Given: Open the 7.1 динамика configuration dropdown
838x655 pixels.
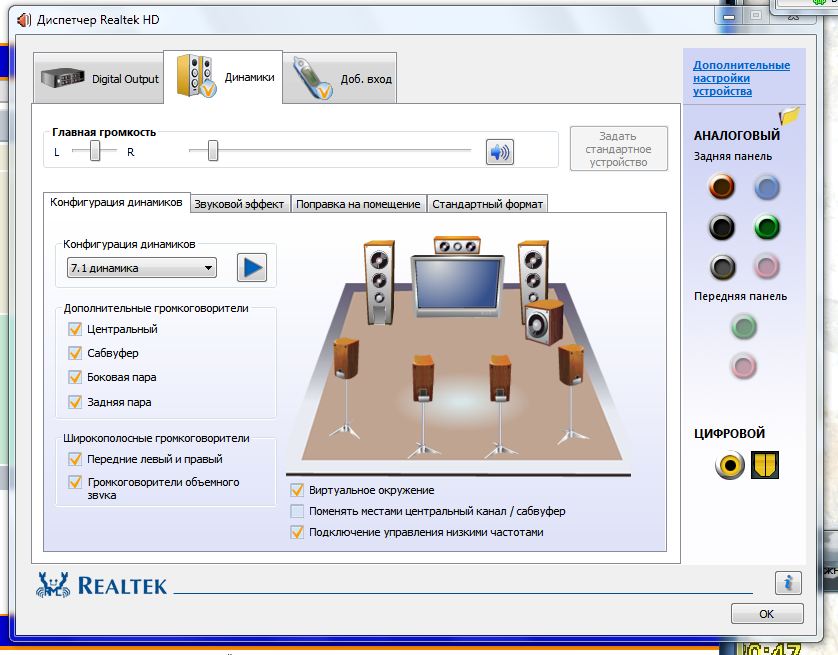Looking at the screenshot, I should (142, 268).
